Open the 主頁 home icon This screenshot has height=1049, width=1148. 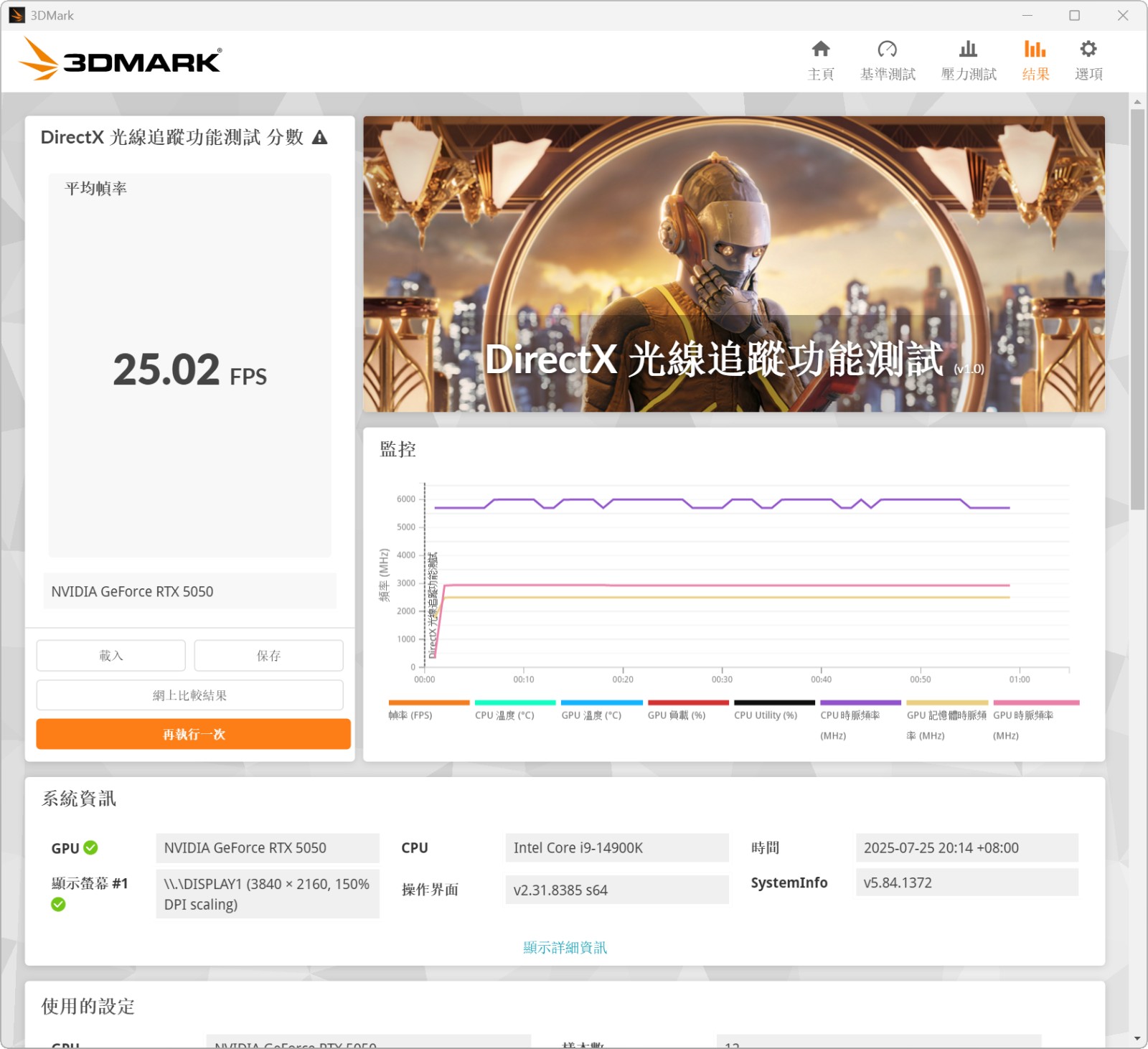pos(821,50)
